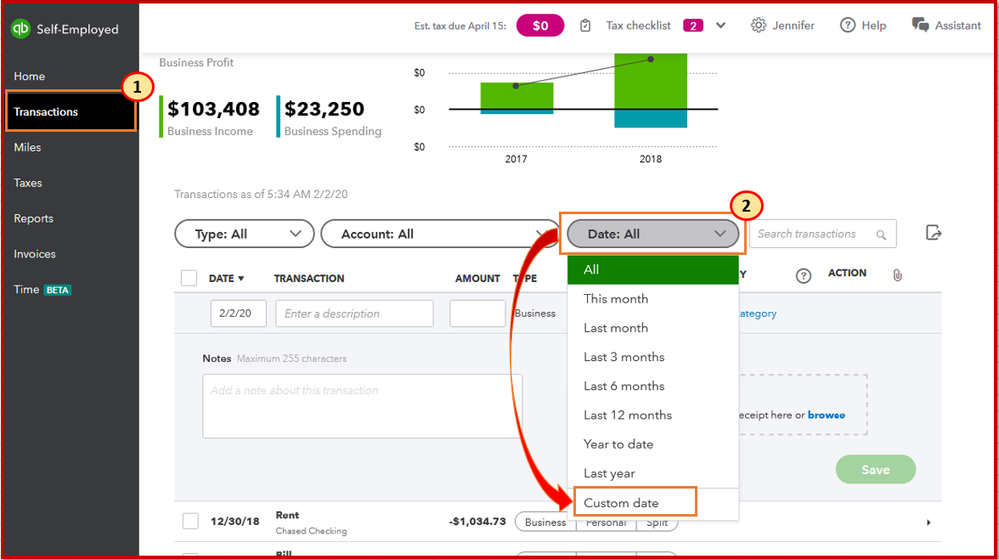Image resolution: width=999 pixels, height=560 pixels.
Task: Click the Enter a description field
Action: 354,313
